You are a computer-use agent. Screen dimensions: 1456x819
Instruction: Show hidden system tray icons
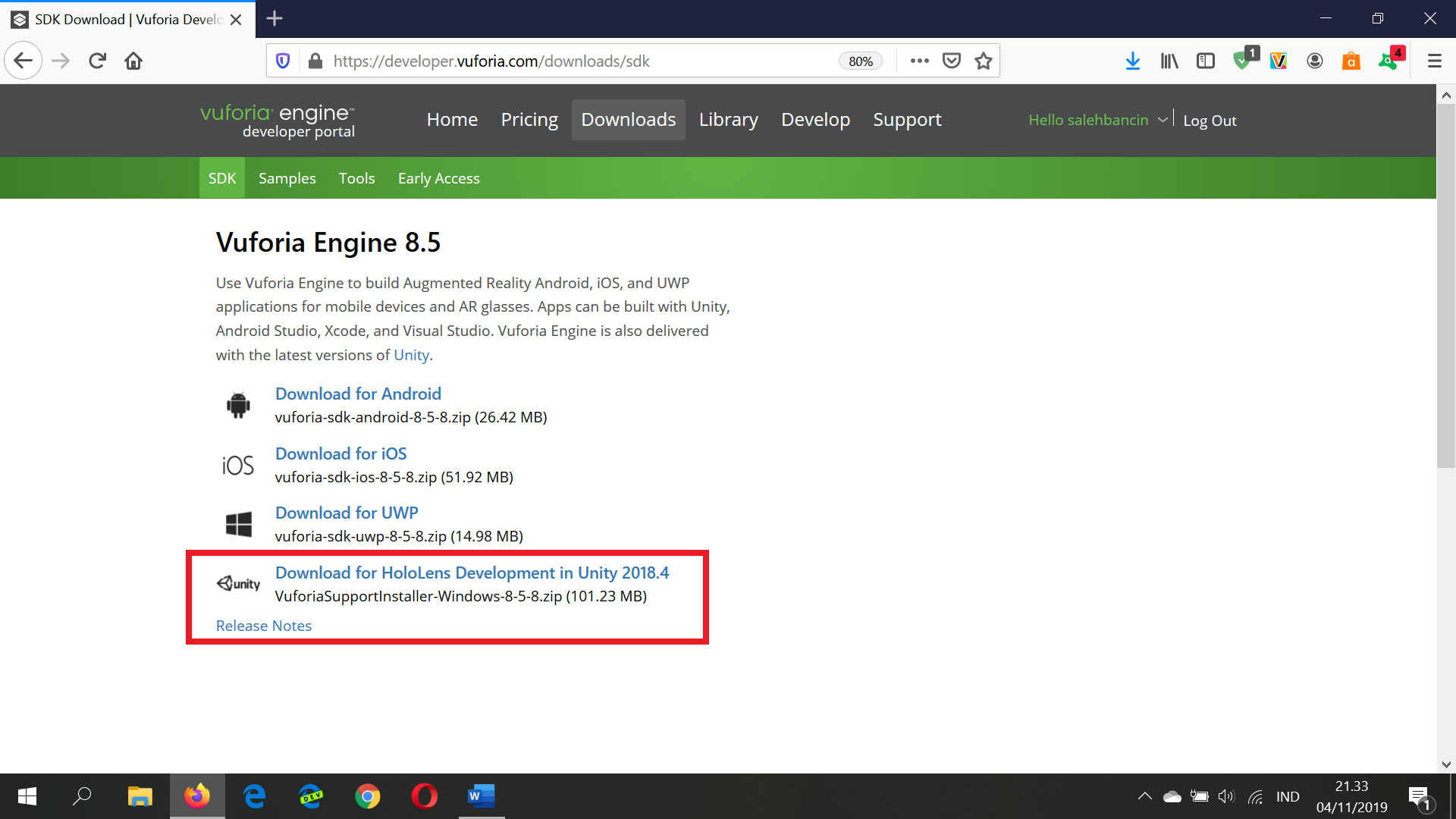pyautogui.click(x=1145, y=796)
